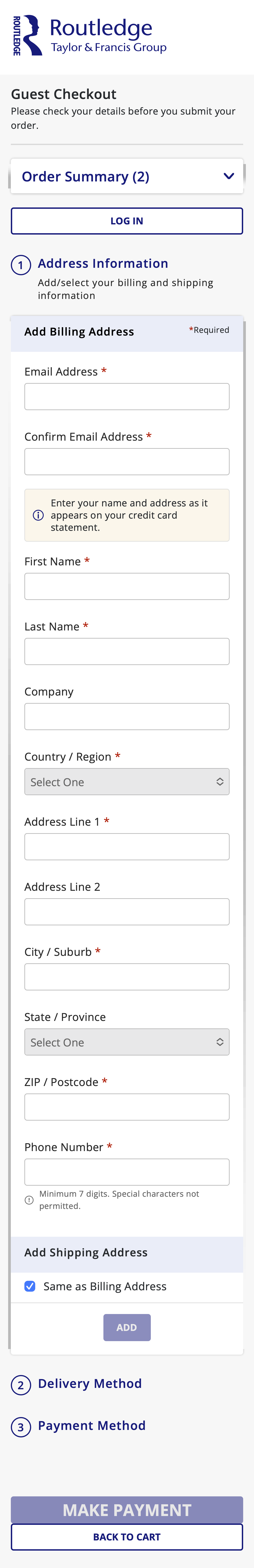The image size is (254, 1568).
Task: Expand Order Summary with chevron arrow
Action: pos(228,176)
